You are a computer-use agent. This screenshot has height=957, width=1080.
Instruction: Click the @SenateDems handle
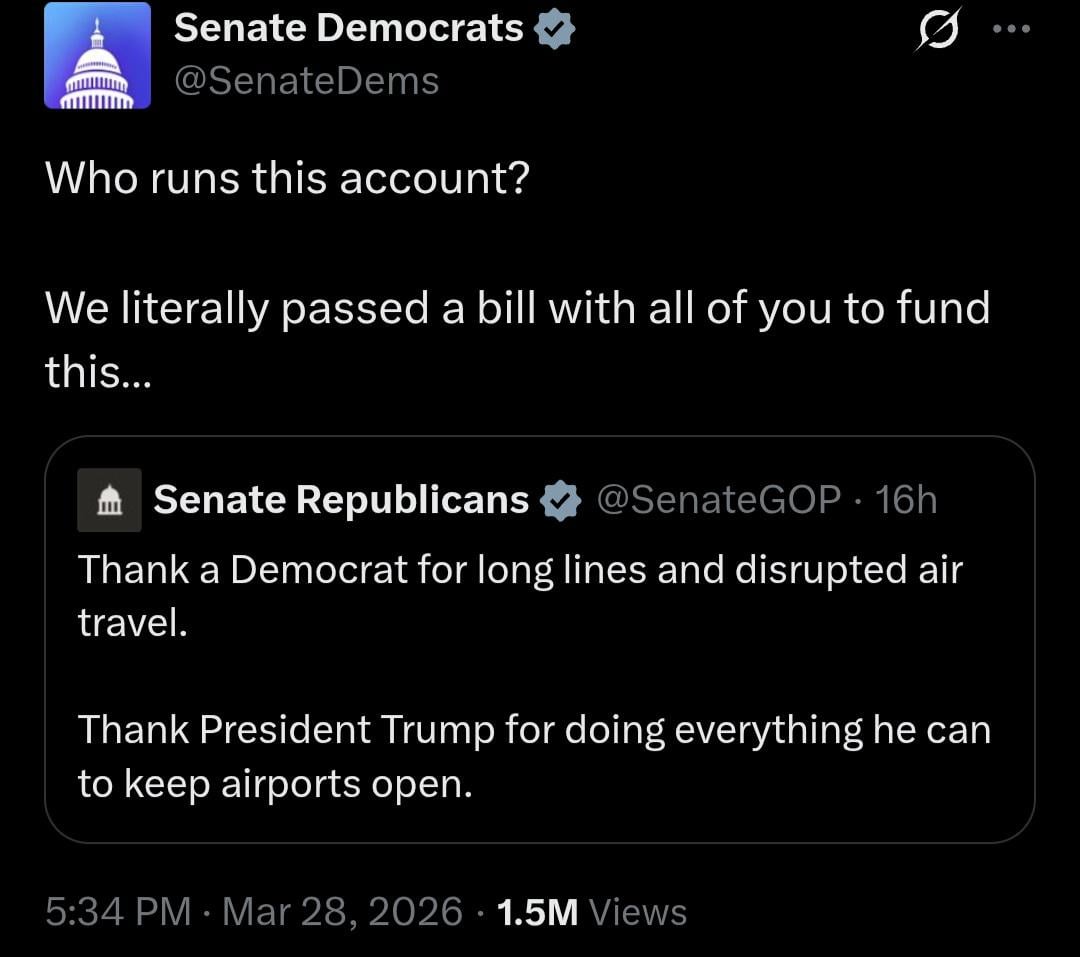[x=306, y=81]
